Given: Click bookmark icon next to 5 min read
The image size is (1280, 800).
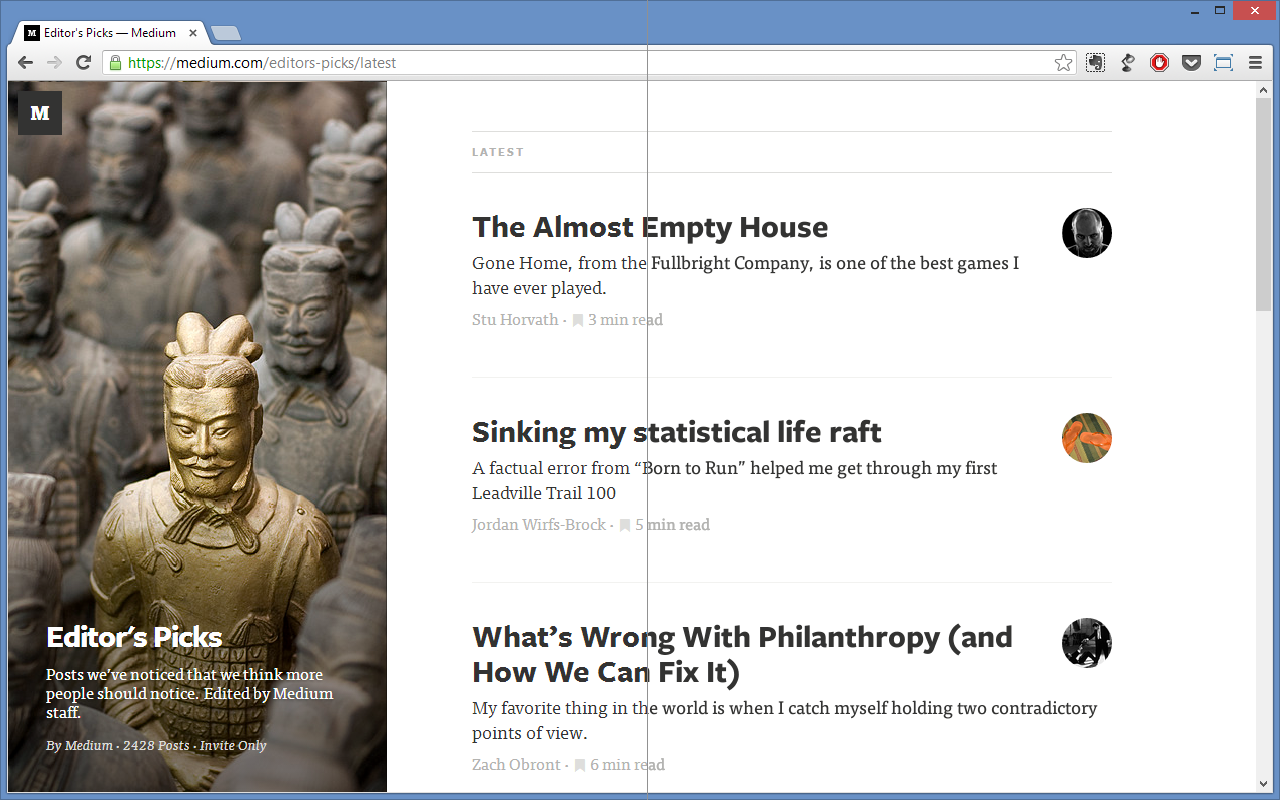Looking at the screenshot, I should click(625, 525).
